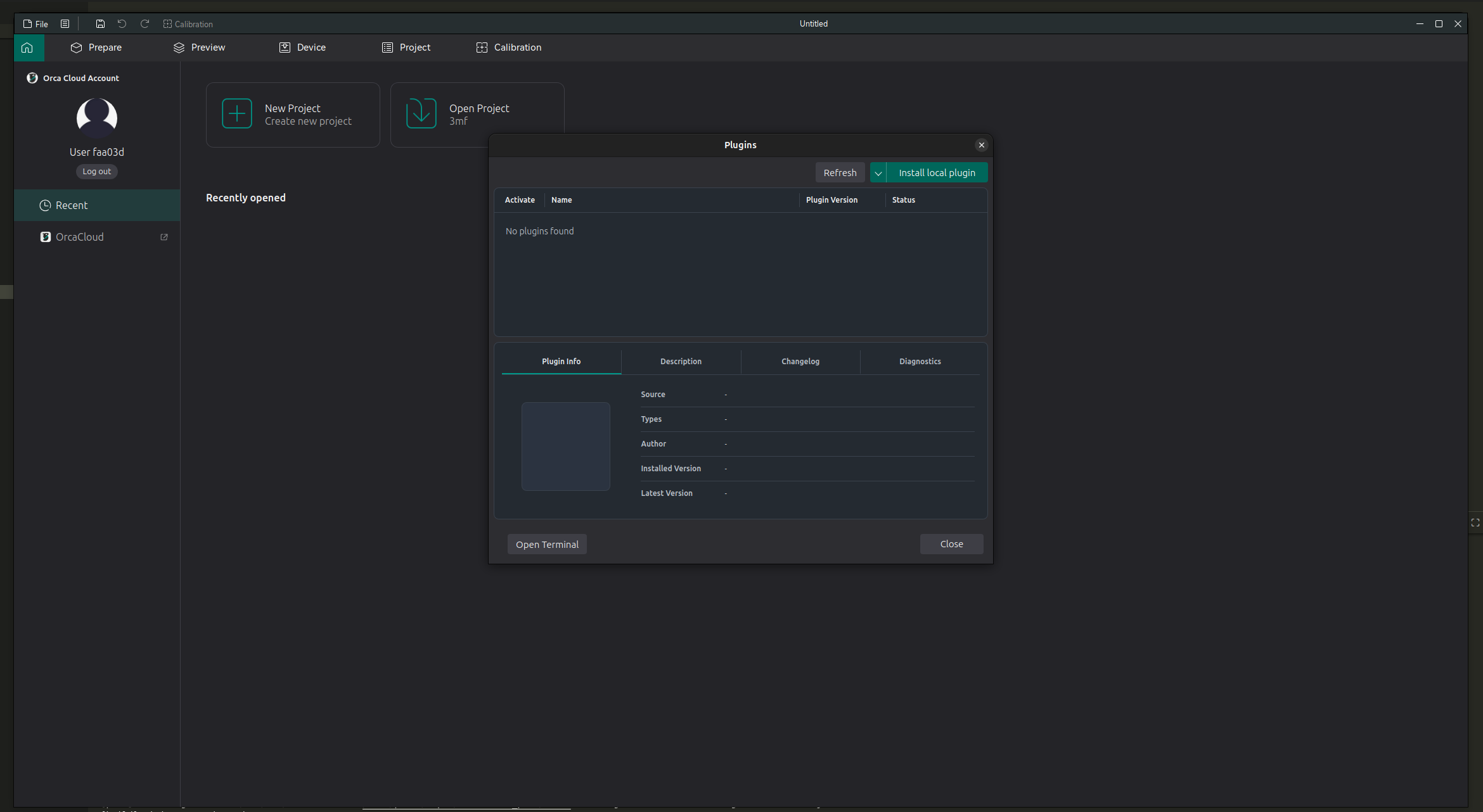This screenshot has height=812, width=1483.
Task: Click the Open Project download-arrow icon
Action: click(x=421, y=114)
